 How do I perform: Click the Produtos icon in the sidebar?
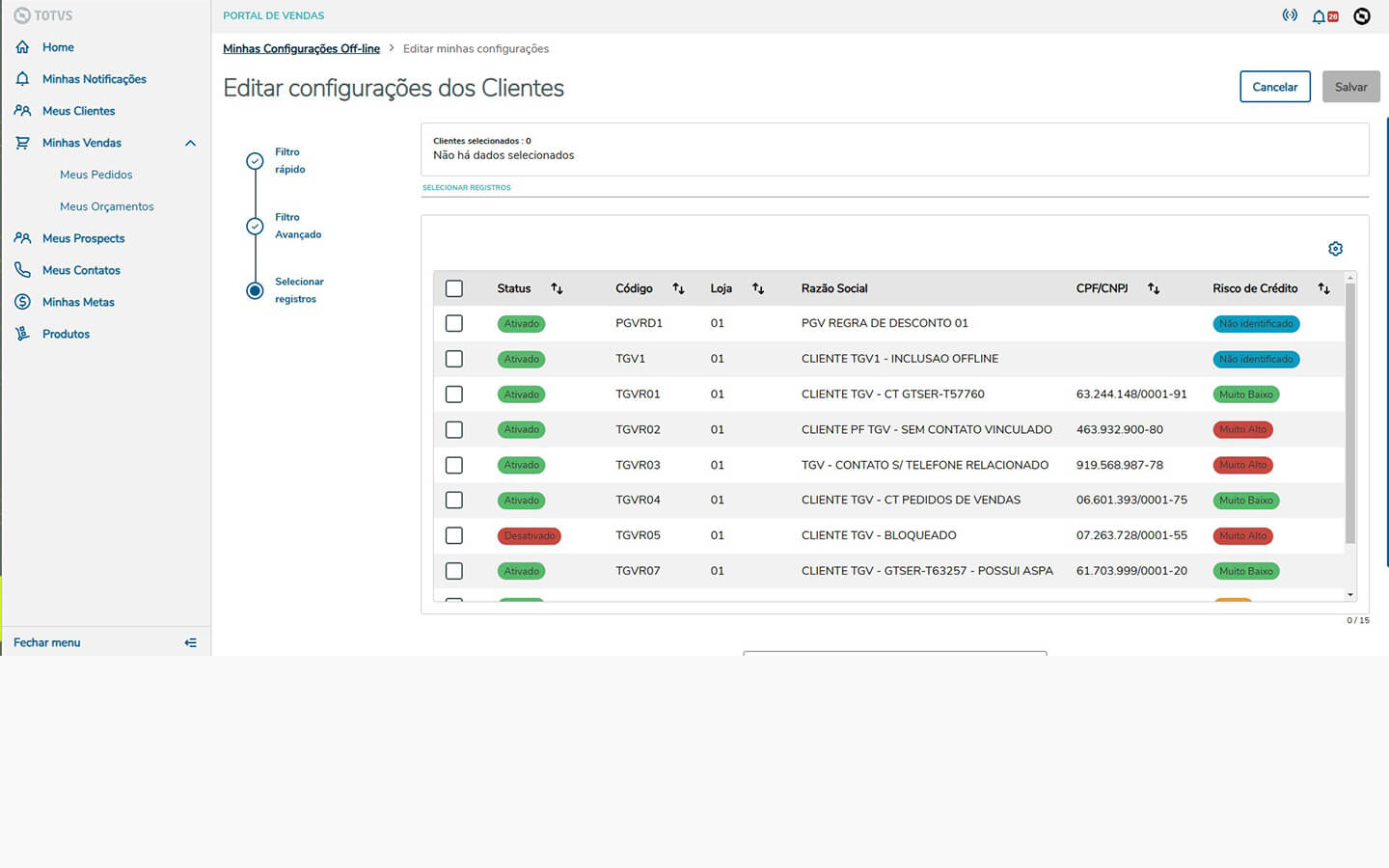coord(22,334)
